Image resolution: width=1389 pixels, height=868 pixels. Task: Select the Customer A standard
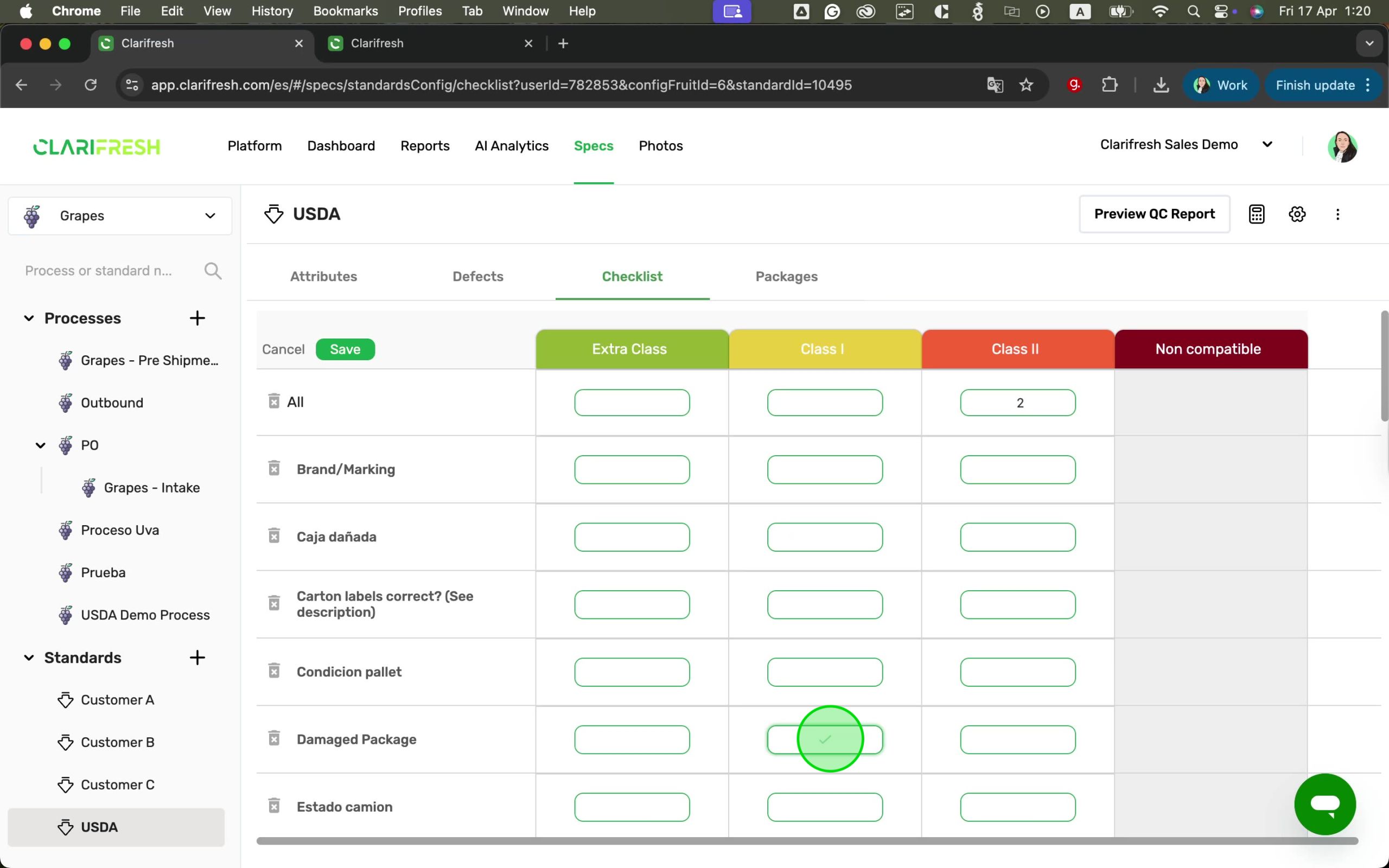click(x=118, y=700)
